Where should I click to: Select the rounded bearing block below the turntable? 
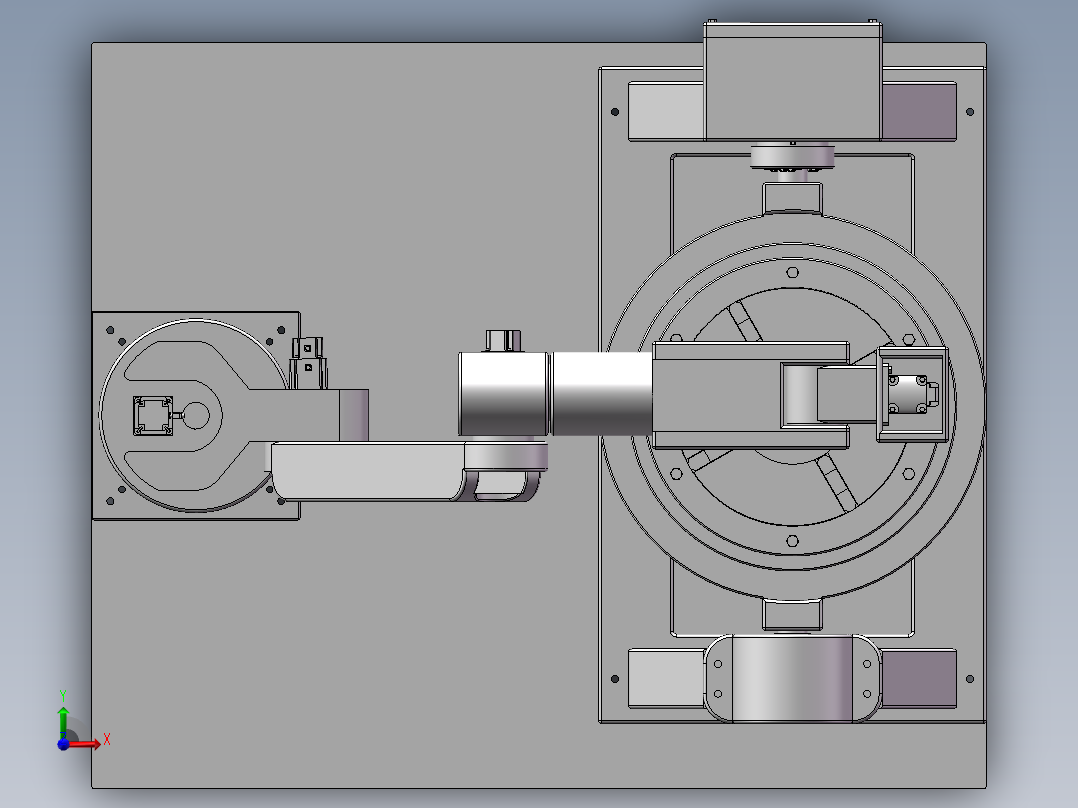pos(792,679)
